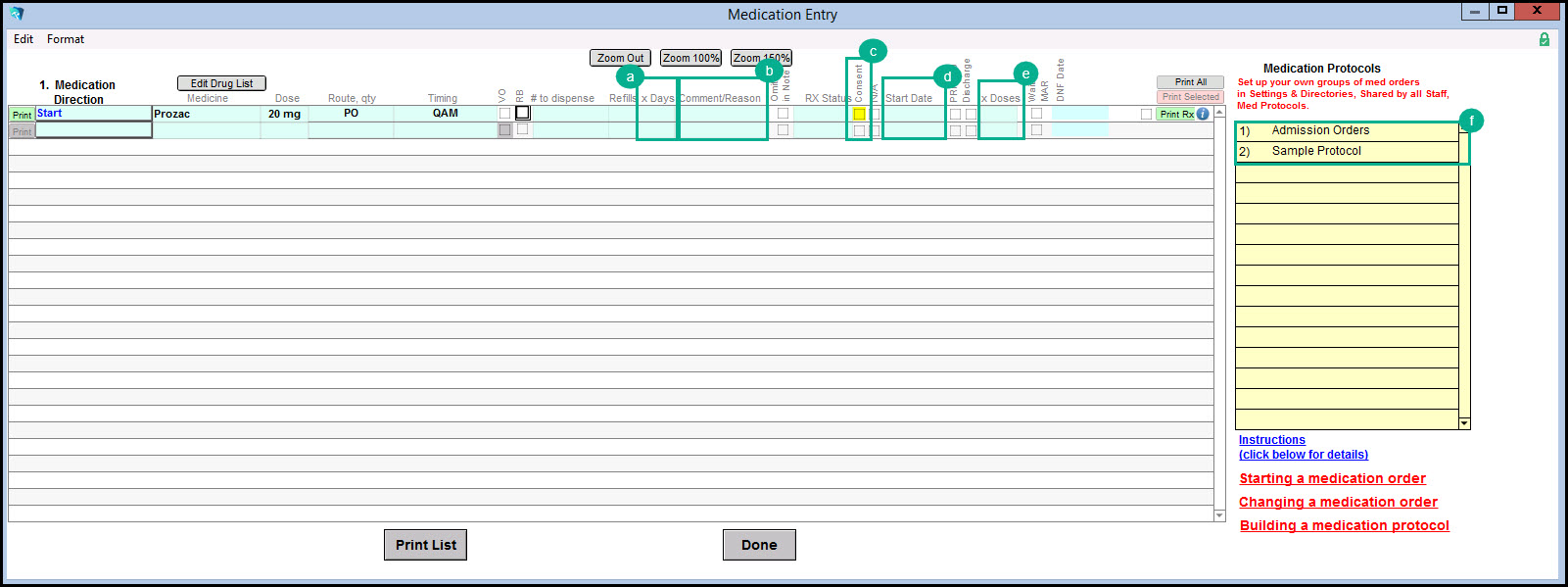1568x587 pixels.
Task: Click the Prozac medicine cell
Action: [x=206, y=114]
